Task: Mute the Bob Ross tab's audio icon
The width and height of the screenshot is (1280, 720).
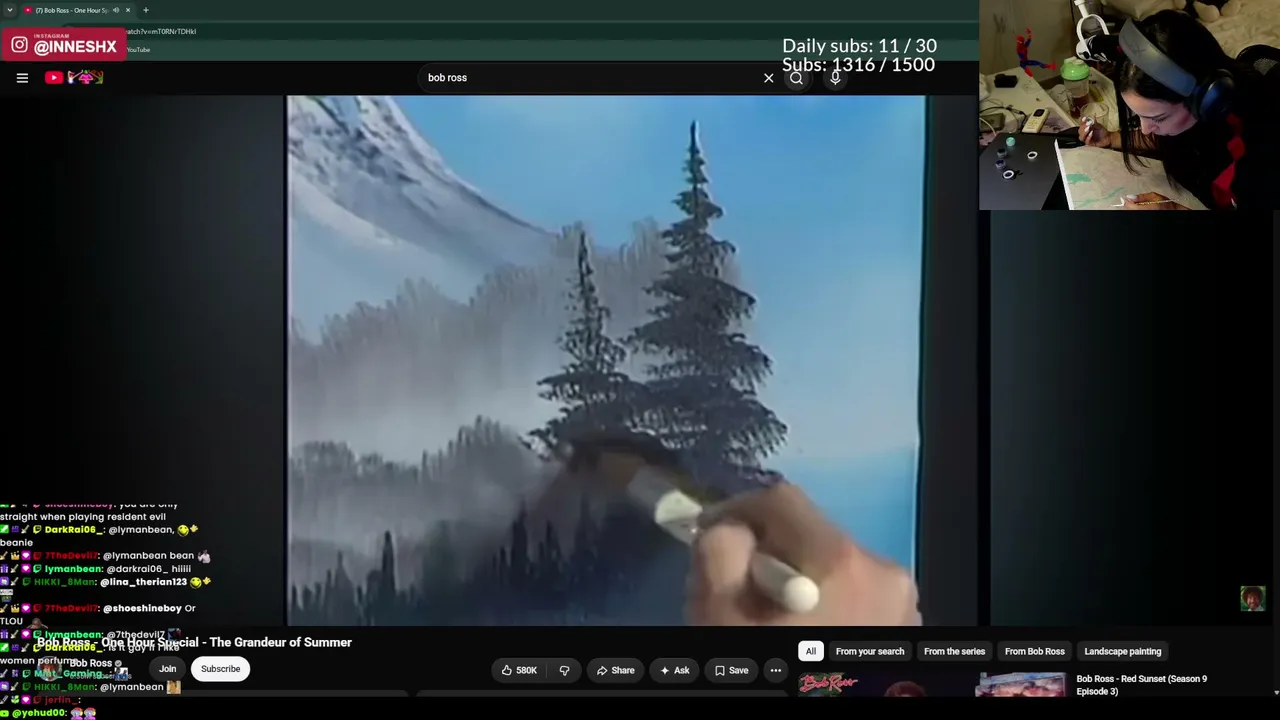Action: [116, 10]
